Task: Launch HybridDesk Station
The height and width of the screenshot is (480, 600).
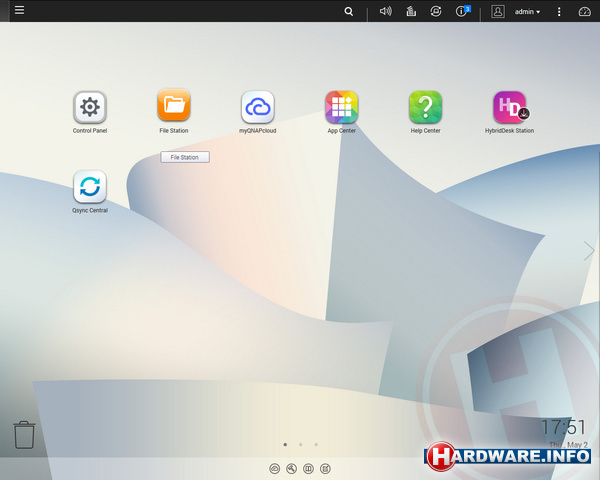Action: (x=509, y=107)
